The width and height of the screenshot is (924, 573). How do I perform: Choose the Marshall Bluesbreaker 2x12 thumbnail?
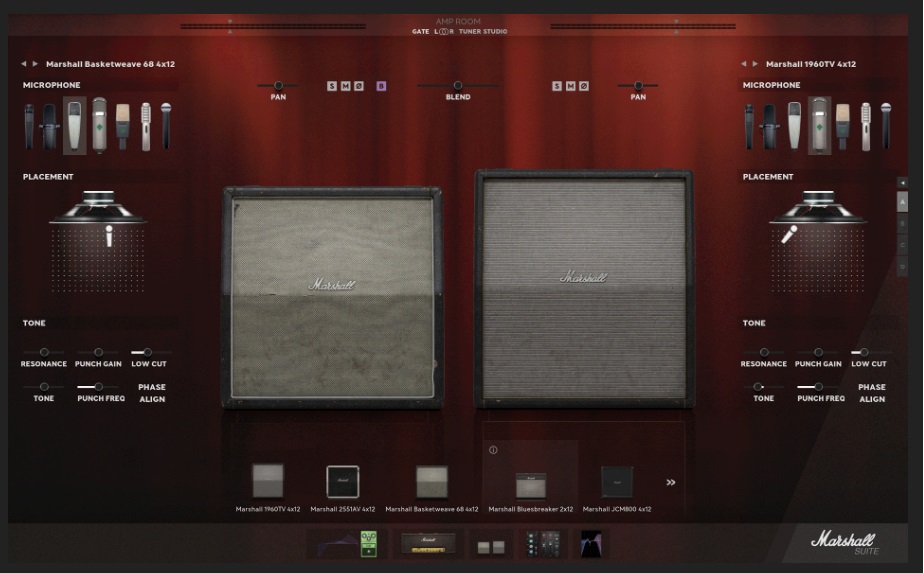530,486
